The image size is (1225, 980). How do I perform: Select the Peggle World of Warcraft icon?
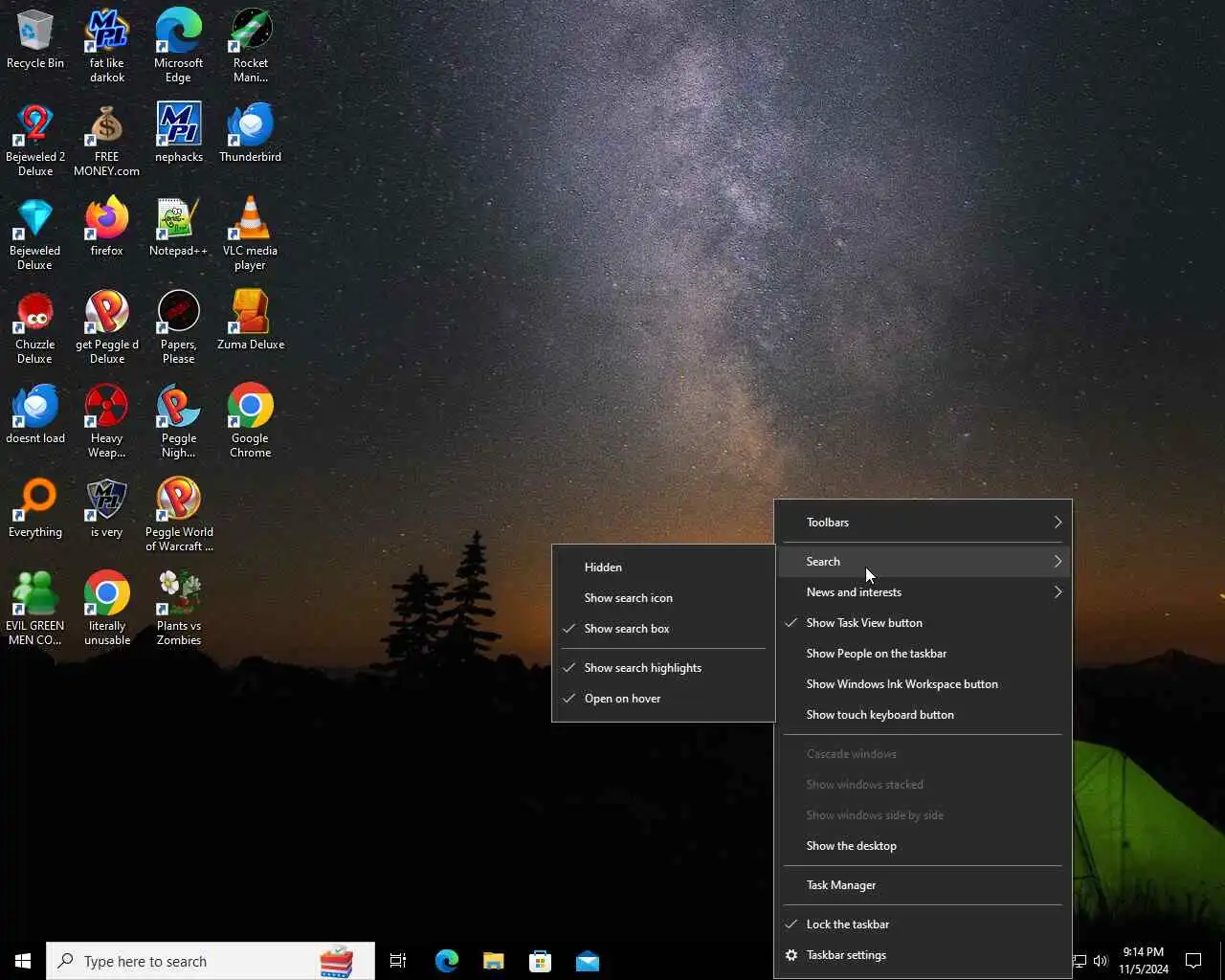tap(179, 515)
